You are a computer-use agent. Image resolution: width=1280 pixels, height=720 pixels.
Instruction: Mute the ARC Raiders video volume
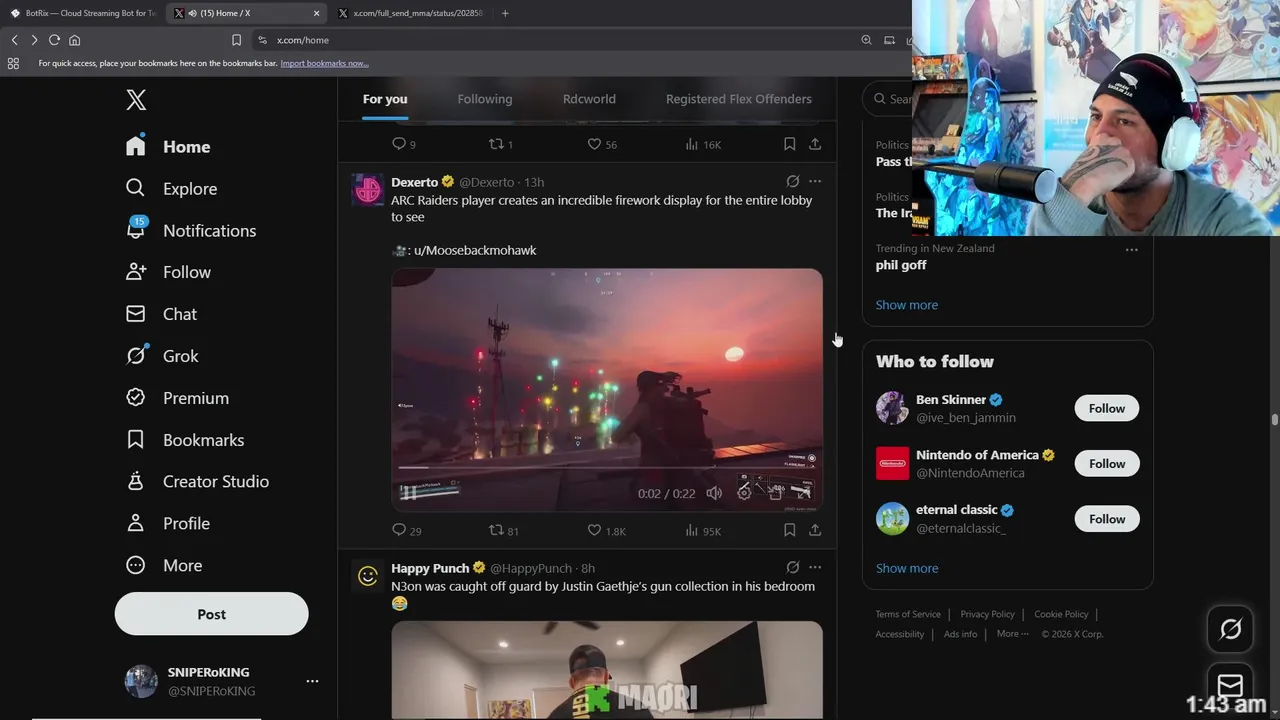[x=714, y=493]
